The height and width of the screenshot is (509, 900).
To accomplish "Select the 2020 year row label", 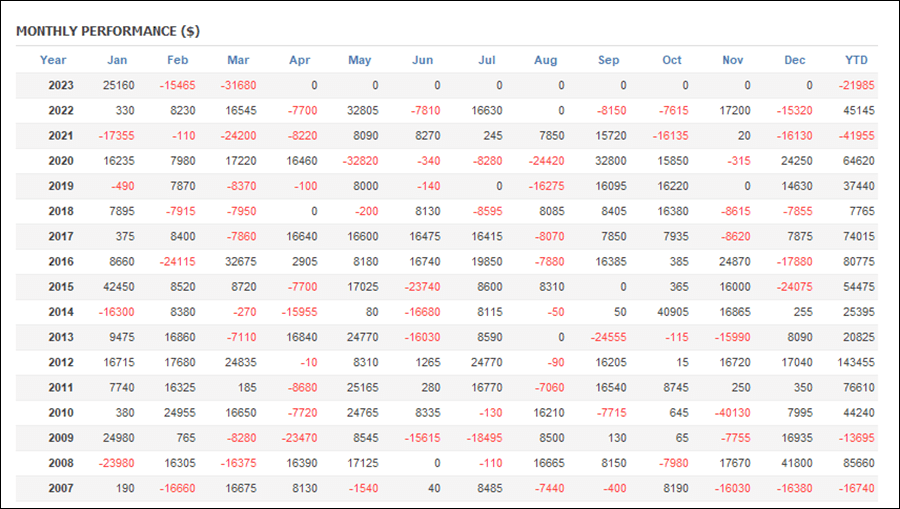I will (x=61, y=161).
